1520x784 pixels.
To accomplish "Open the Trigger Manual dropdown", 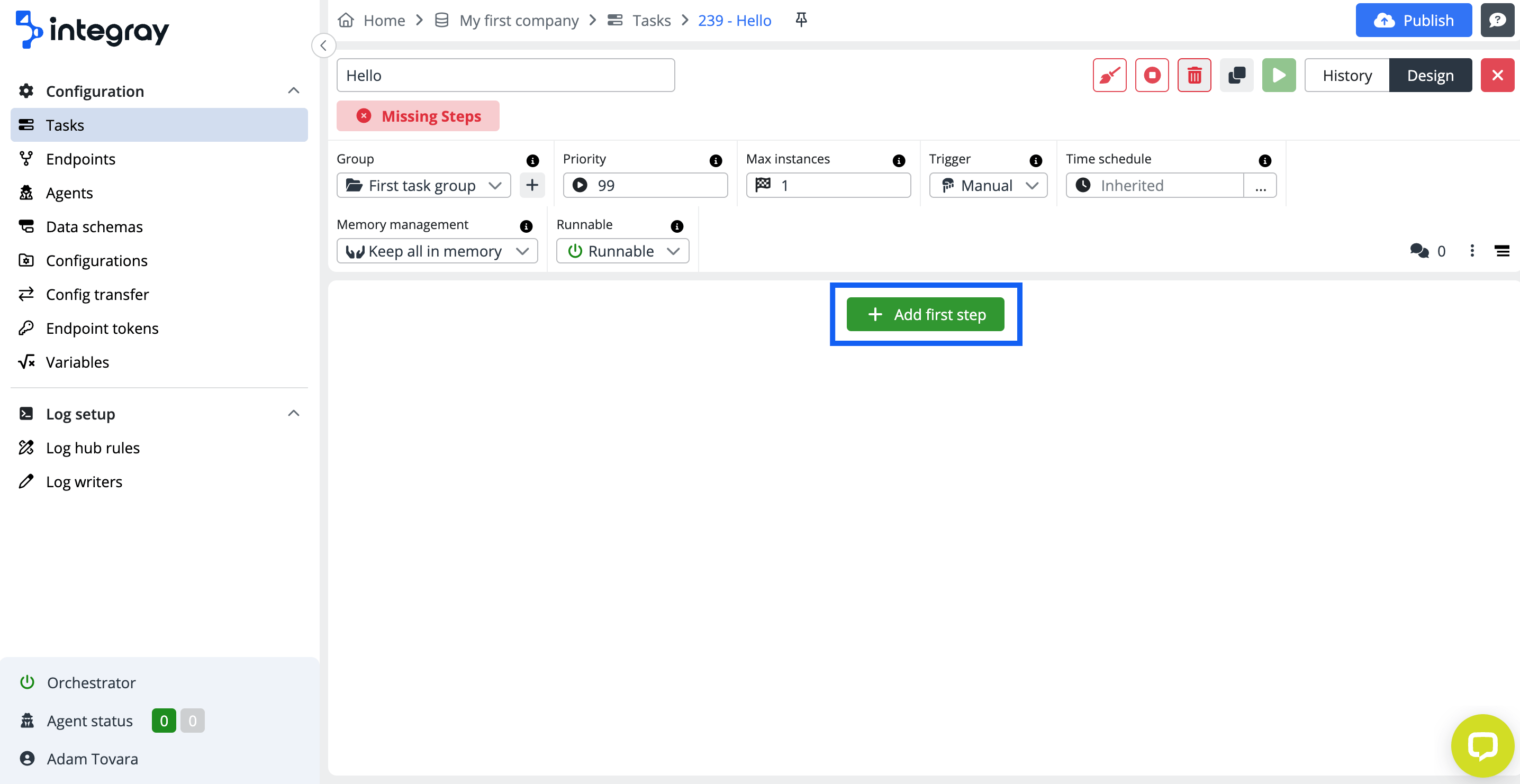I will [x=988, y=185].
